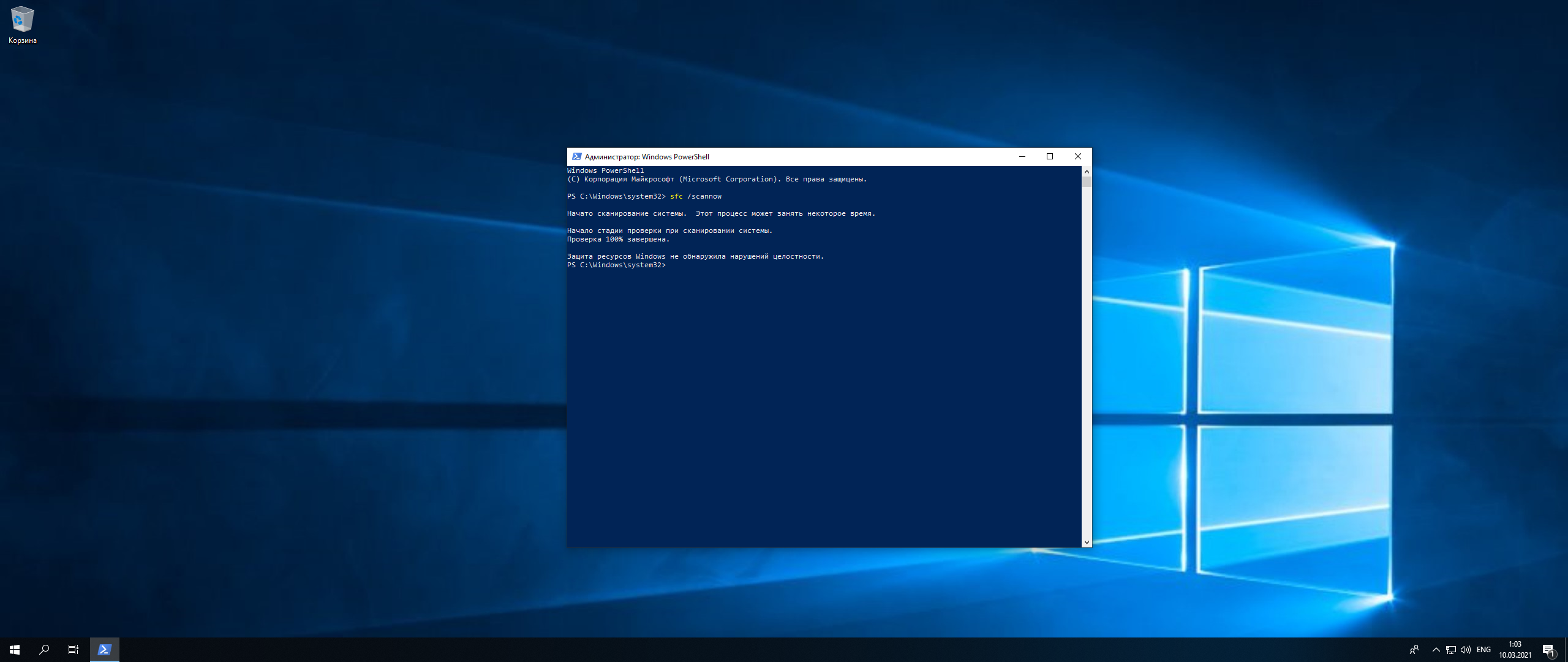Image resolution: width=1568 pixels, height=662 pixels.
Task: Click the last 'PS C:\Windows\system32>' prompt
Action: click(616, 265)
